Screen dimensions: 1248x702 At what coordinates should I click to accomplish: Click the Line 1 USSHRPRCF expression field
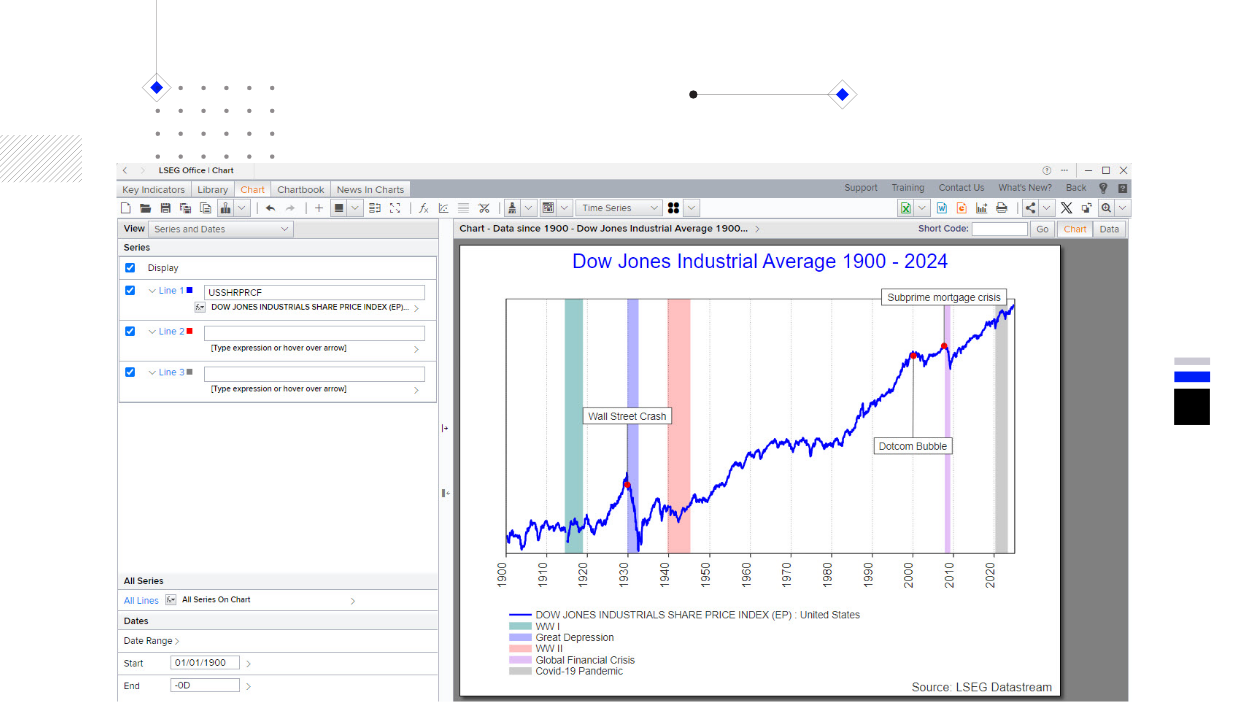click(315, 293)
